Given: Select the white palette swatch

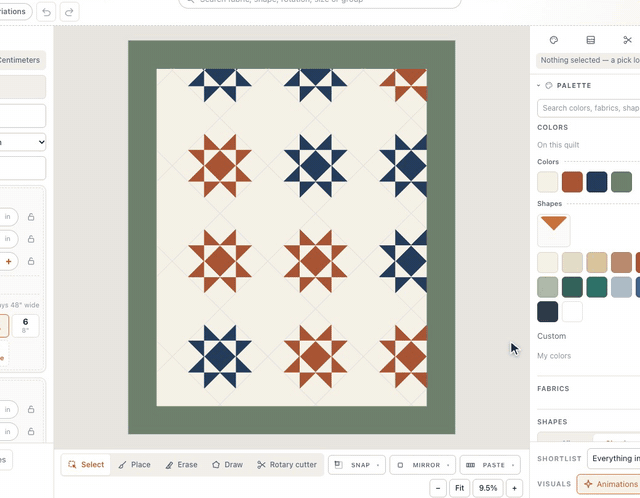Looking at the screenshot, I should (x=572, y=312).
